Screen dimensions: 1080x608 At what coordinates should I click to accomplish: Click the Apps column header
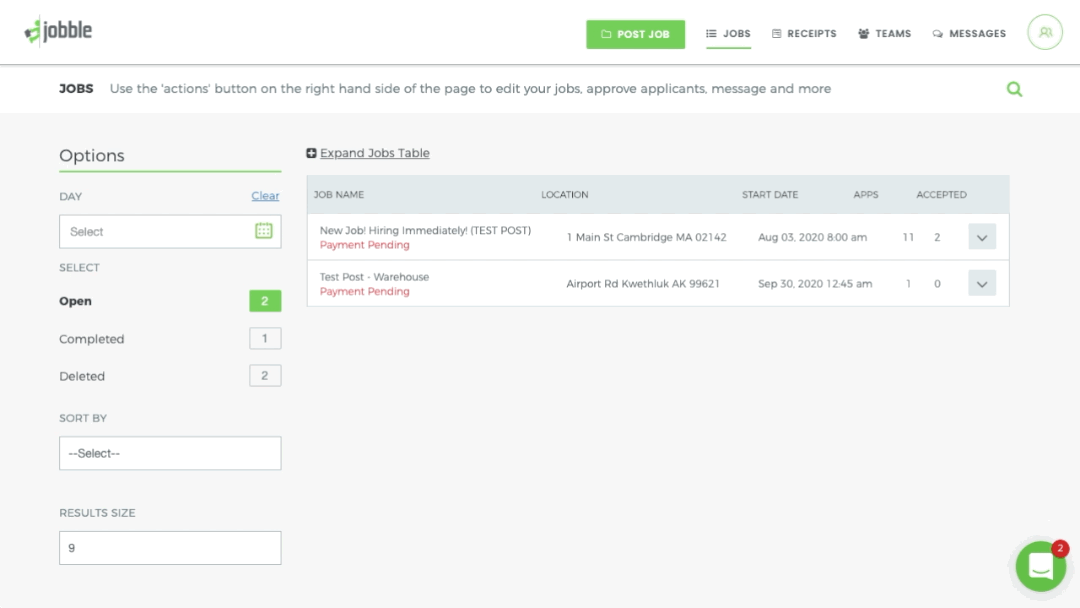pyautogui.click(x=866, y=195)
